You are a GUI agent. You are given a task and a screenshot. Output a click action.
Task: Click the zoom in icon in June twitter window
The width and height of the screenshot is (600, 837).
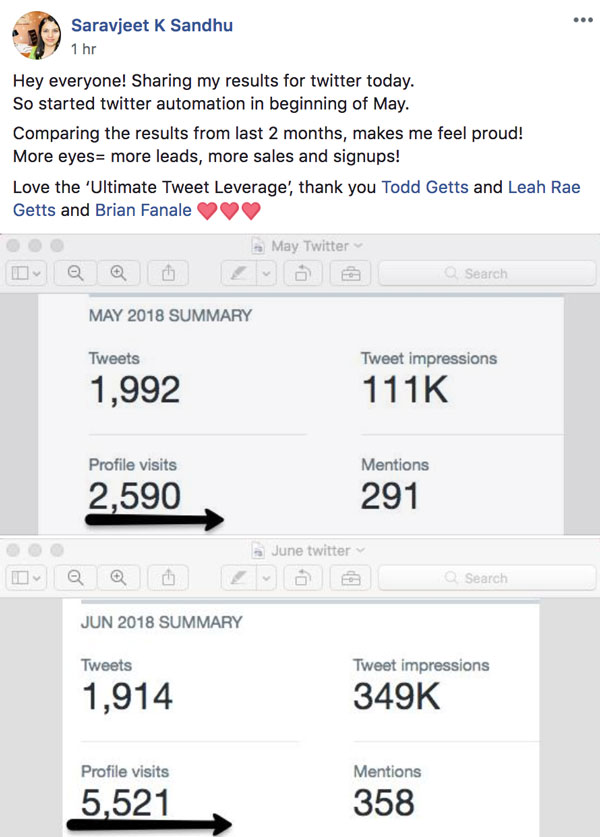[x=119, y=578]
